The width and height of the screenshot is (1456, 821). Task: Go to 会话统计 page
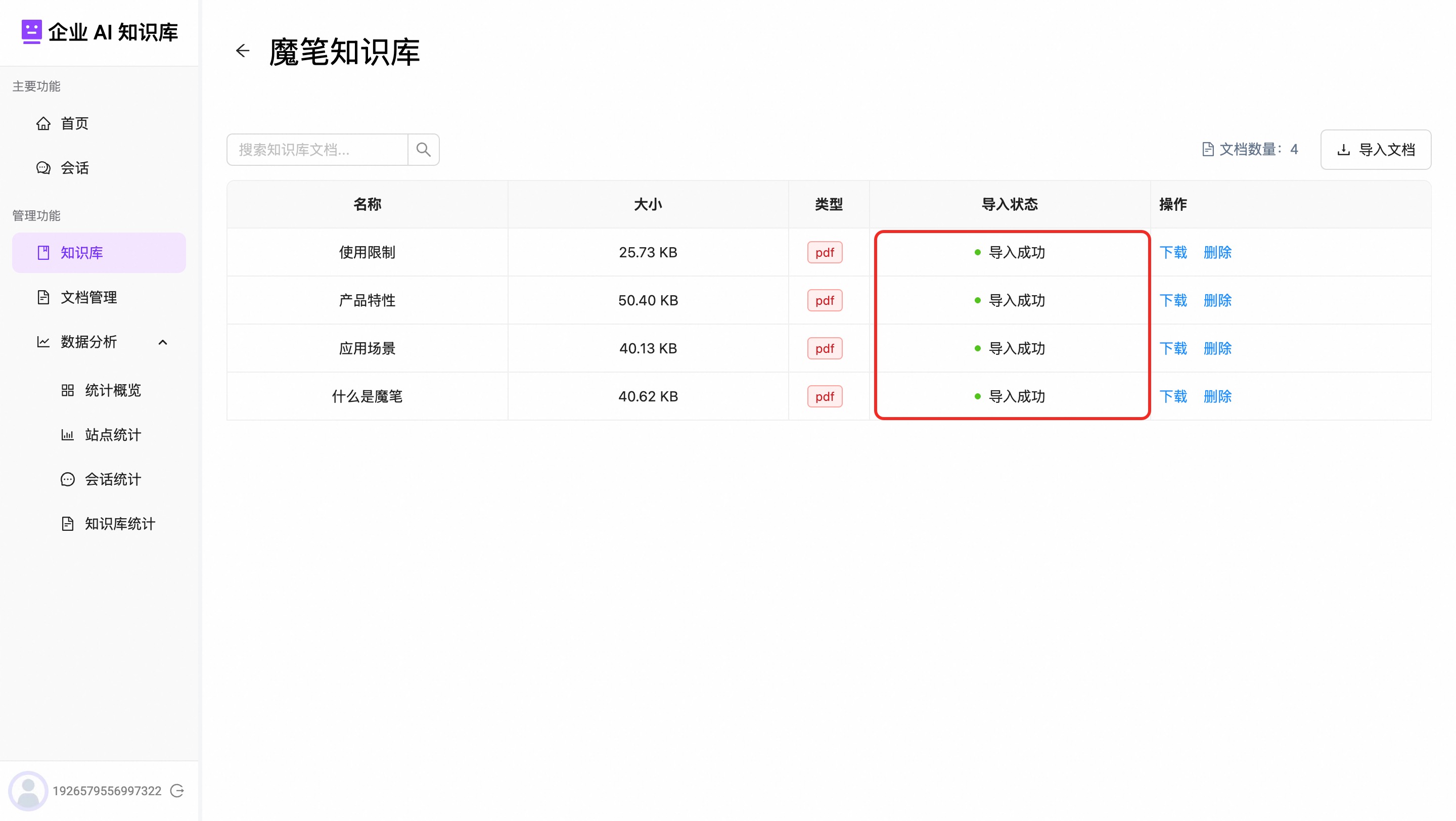point(112,479)
